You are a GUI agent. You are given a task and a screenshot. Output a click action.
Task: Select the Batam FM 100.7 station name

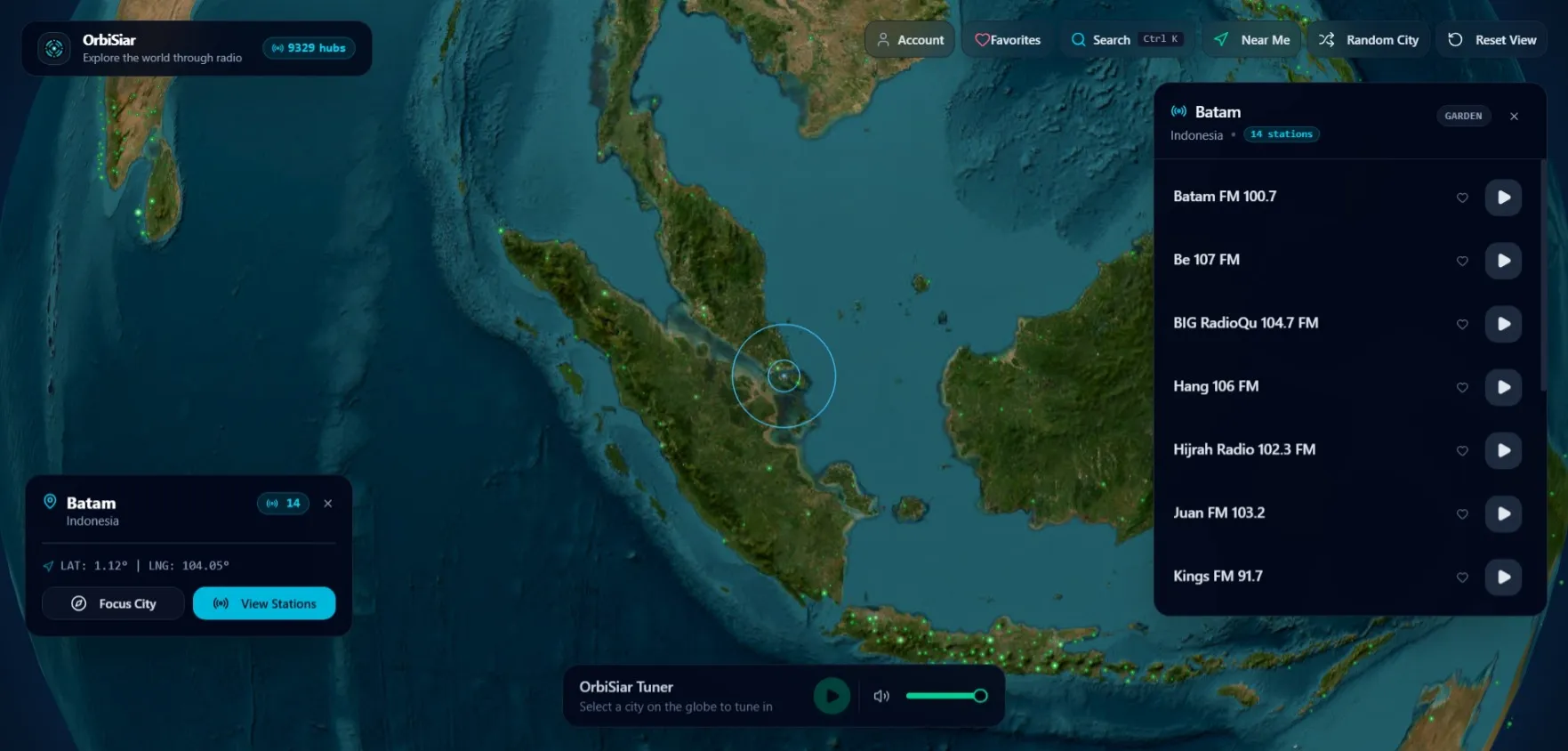click(x=1225, y=197)
